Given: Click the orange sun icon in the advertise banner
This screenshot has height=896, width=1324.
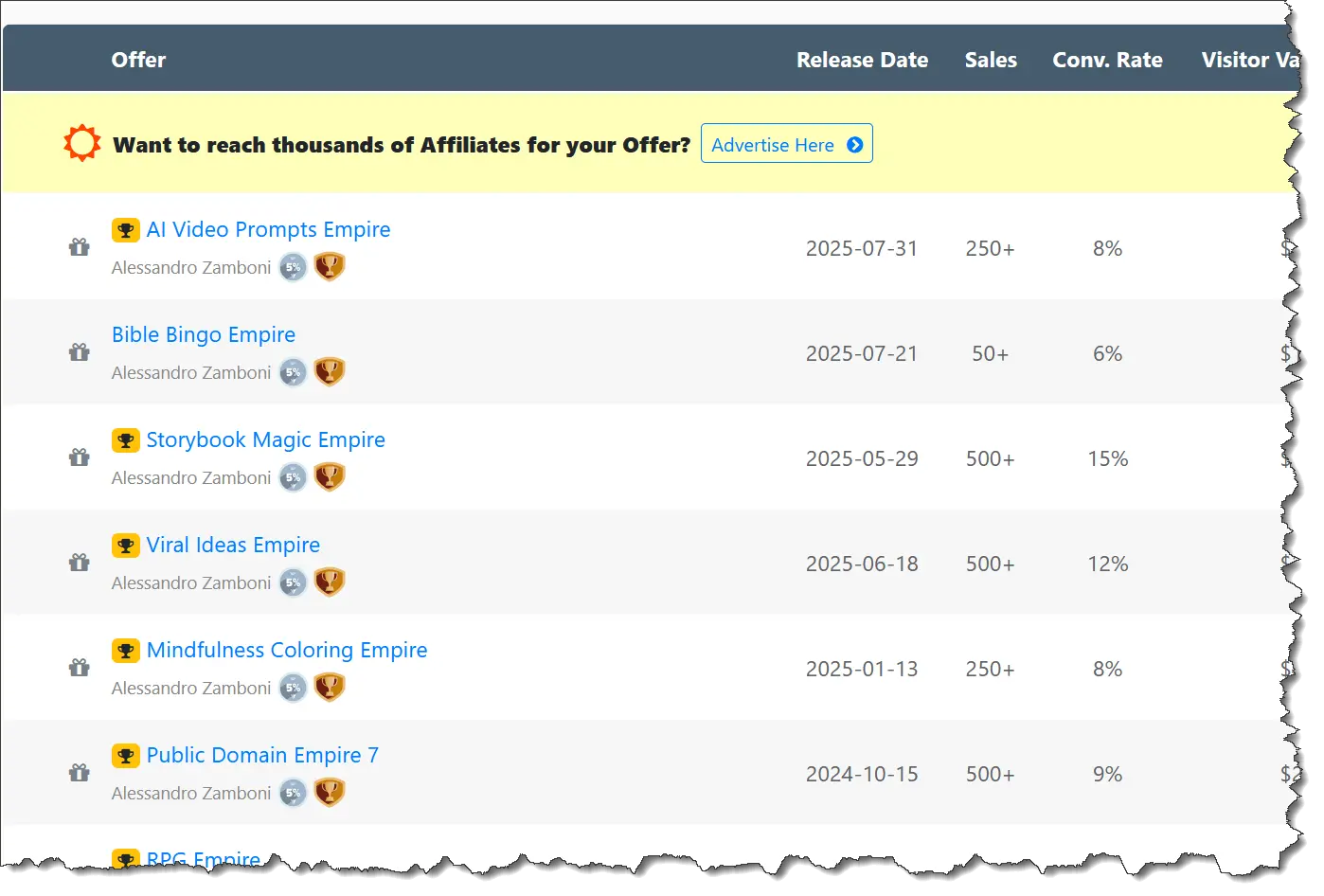Looking at the screenshot, I should point(81,143).
